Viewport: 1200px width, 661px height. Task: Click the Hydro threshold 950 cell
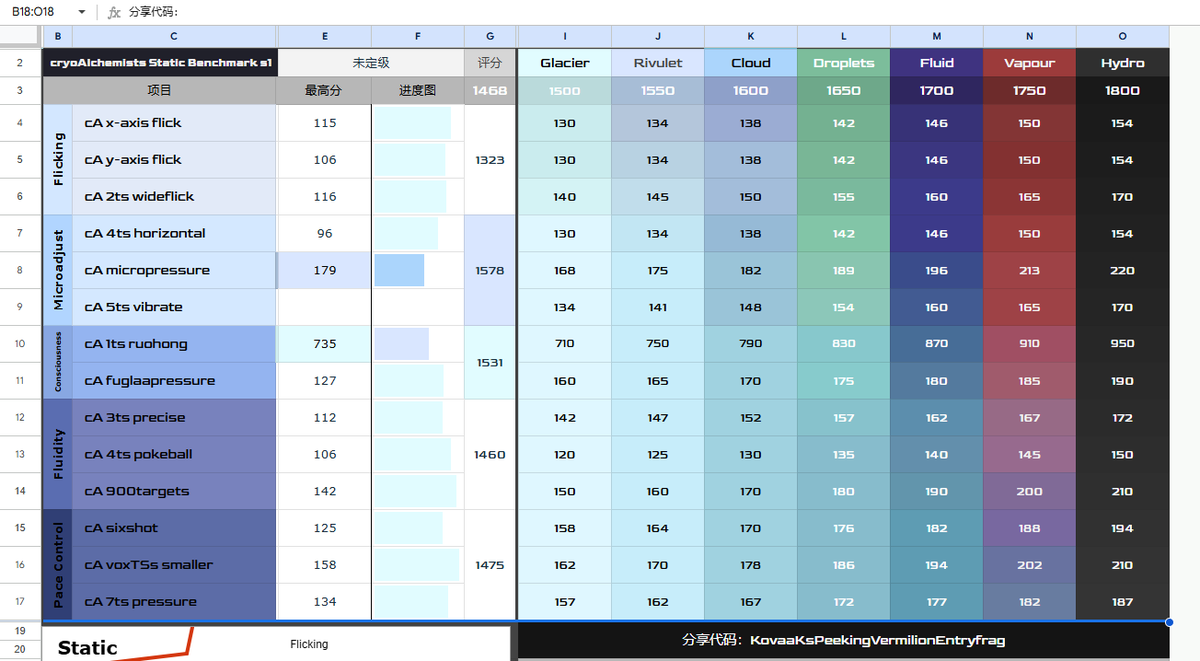pyautogui.click(x=1122, y=344)
